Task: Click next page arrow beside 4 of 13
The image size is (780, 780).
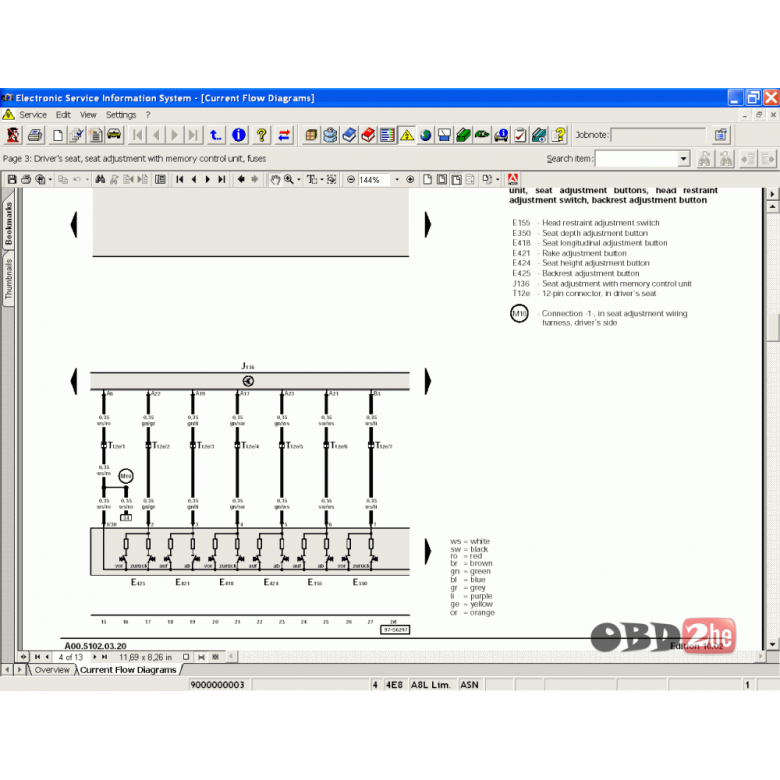Action: pyautogui.click(x=95, y=657)
